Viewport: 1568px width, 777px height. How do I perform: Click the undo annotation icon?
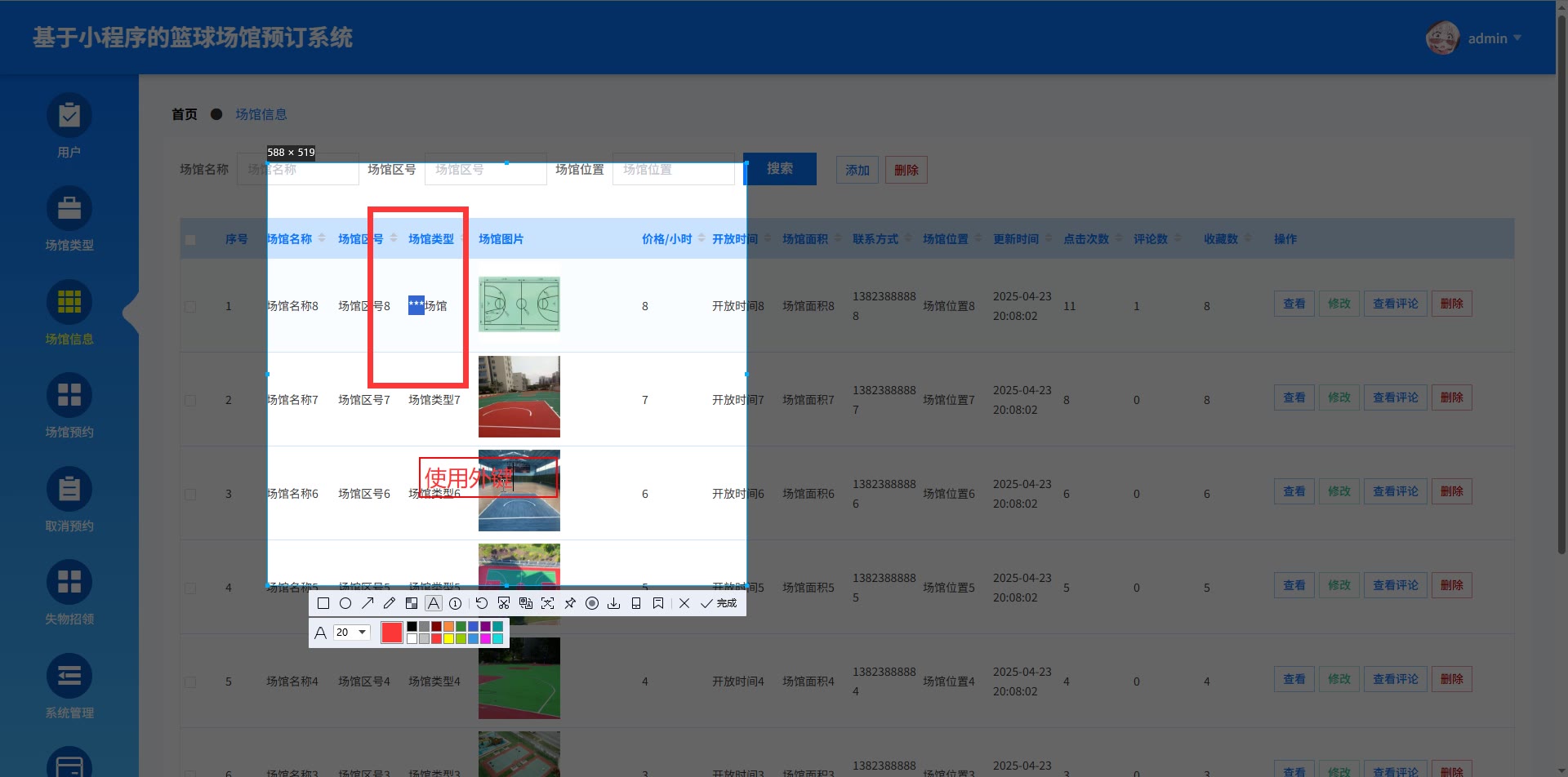pyautogui.click(x=482, y=603)
